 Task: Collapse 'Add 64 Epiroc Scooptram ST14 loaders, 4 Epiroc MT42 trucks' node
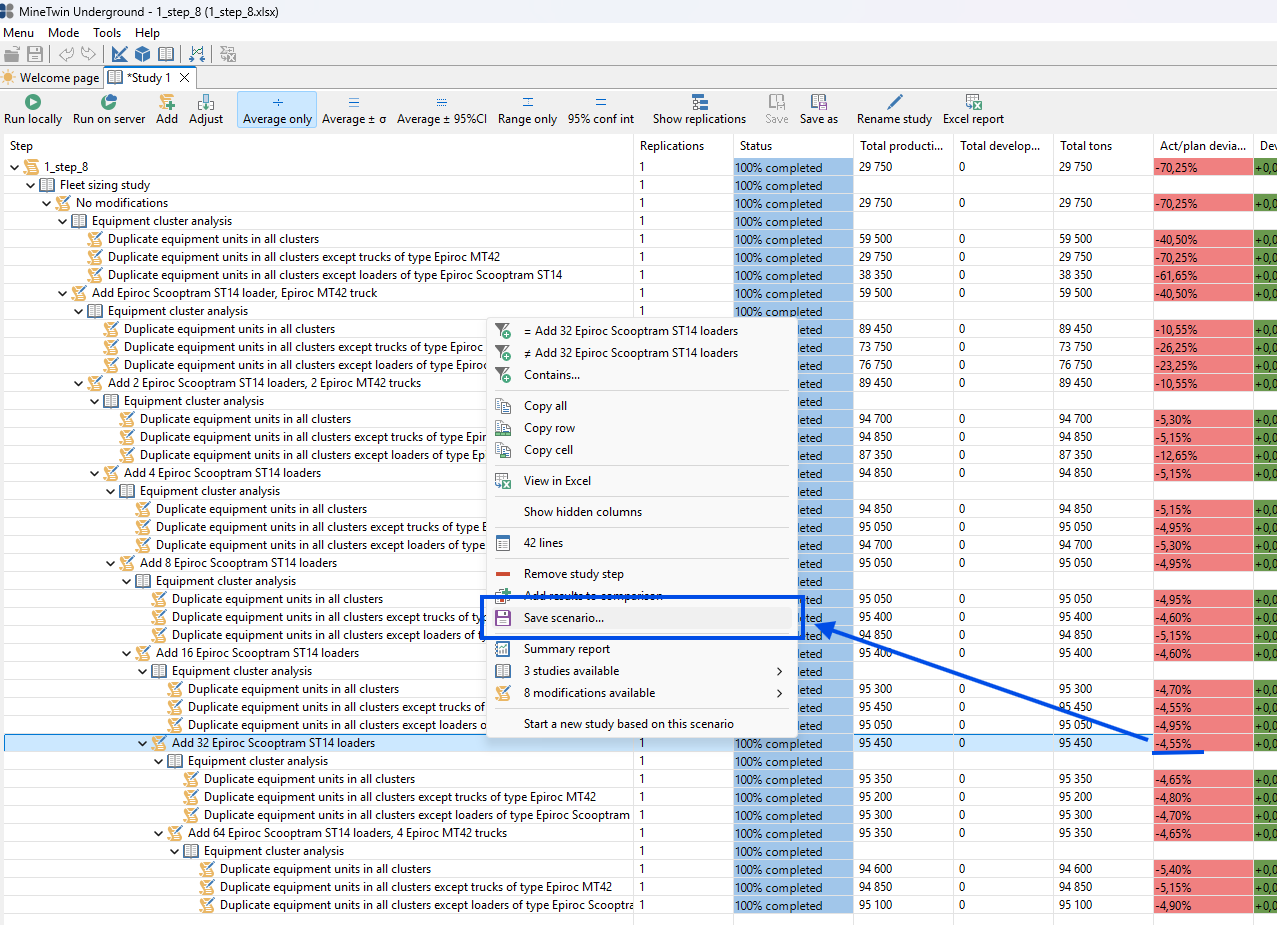pyautogui.click(x=158, y=833)
